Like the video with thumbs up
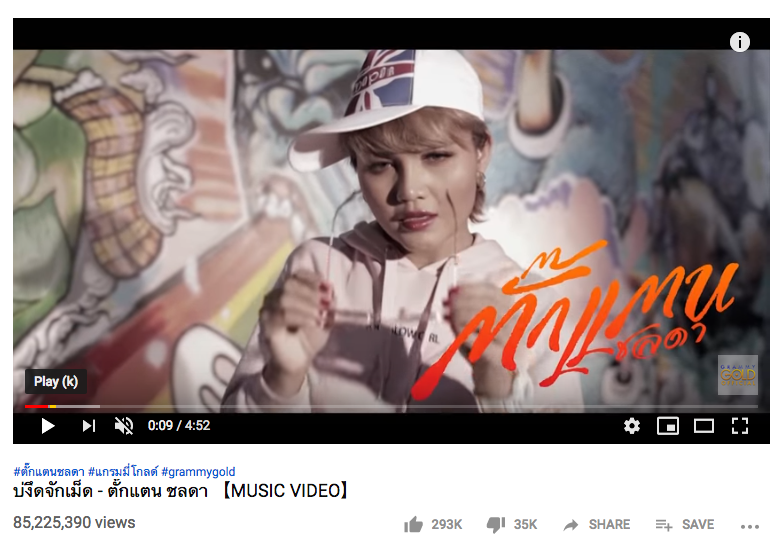The height and width of the screenshot is (544, 783). 413,525
